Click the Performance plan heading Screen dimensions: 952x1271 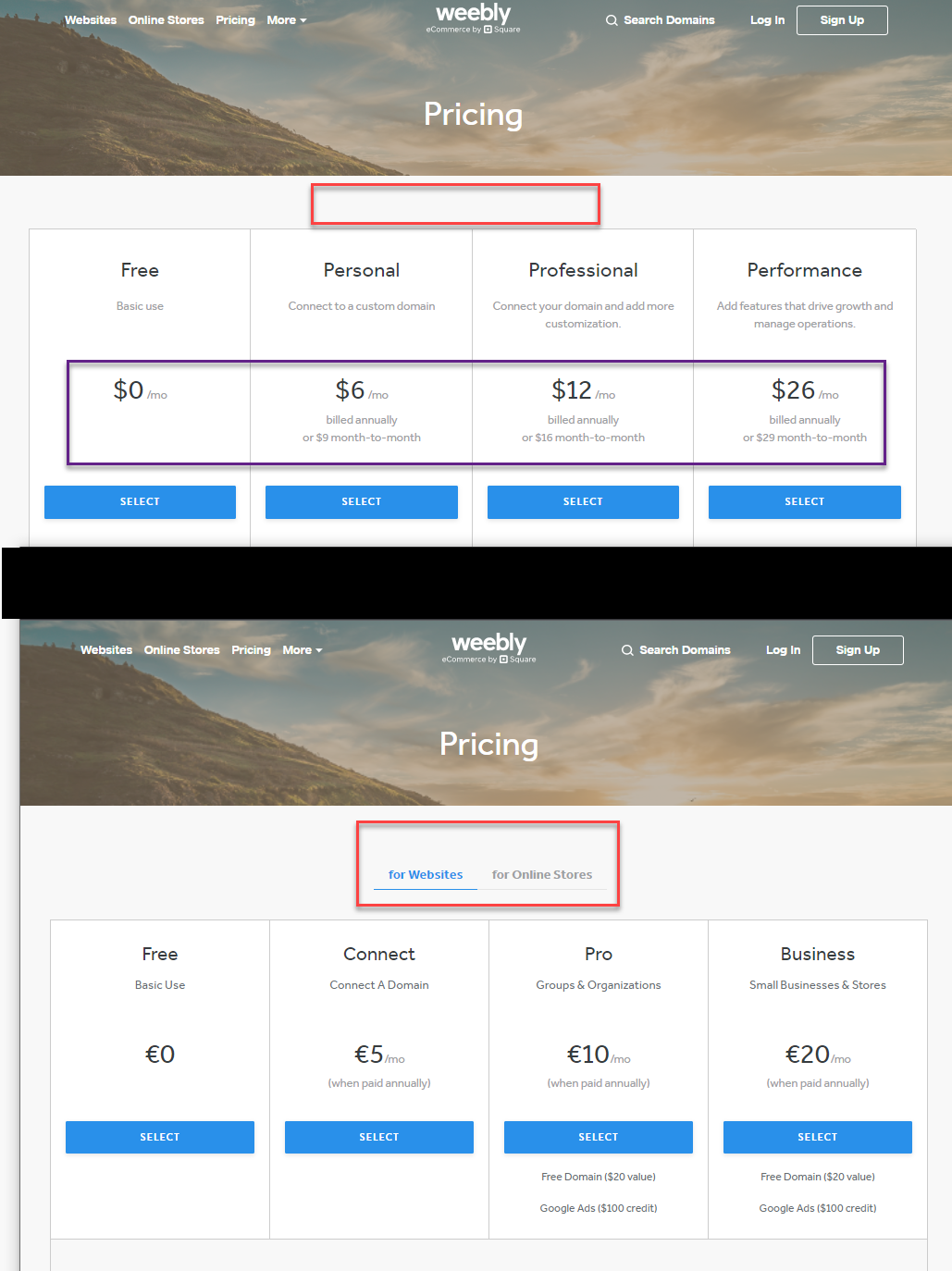[x=805, y=270]
